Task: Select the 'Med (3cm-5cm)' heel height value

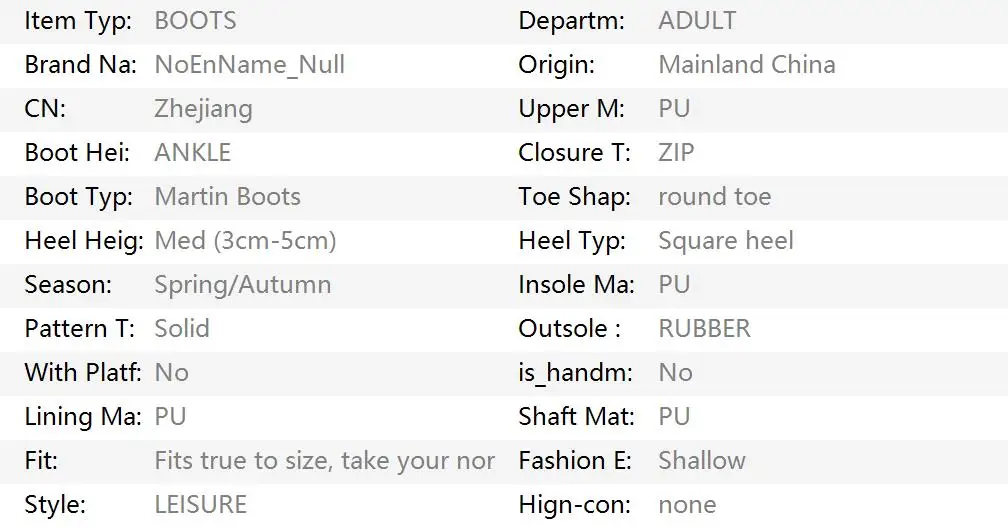Action: (245, 241)
